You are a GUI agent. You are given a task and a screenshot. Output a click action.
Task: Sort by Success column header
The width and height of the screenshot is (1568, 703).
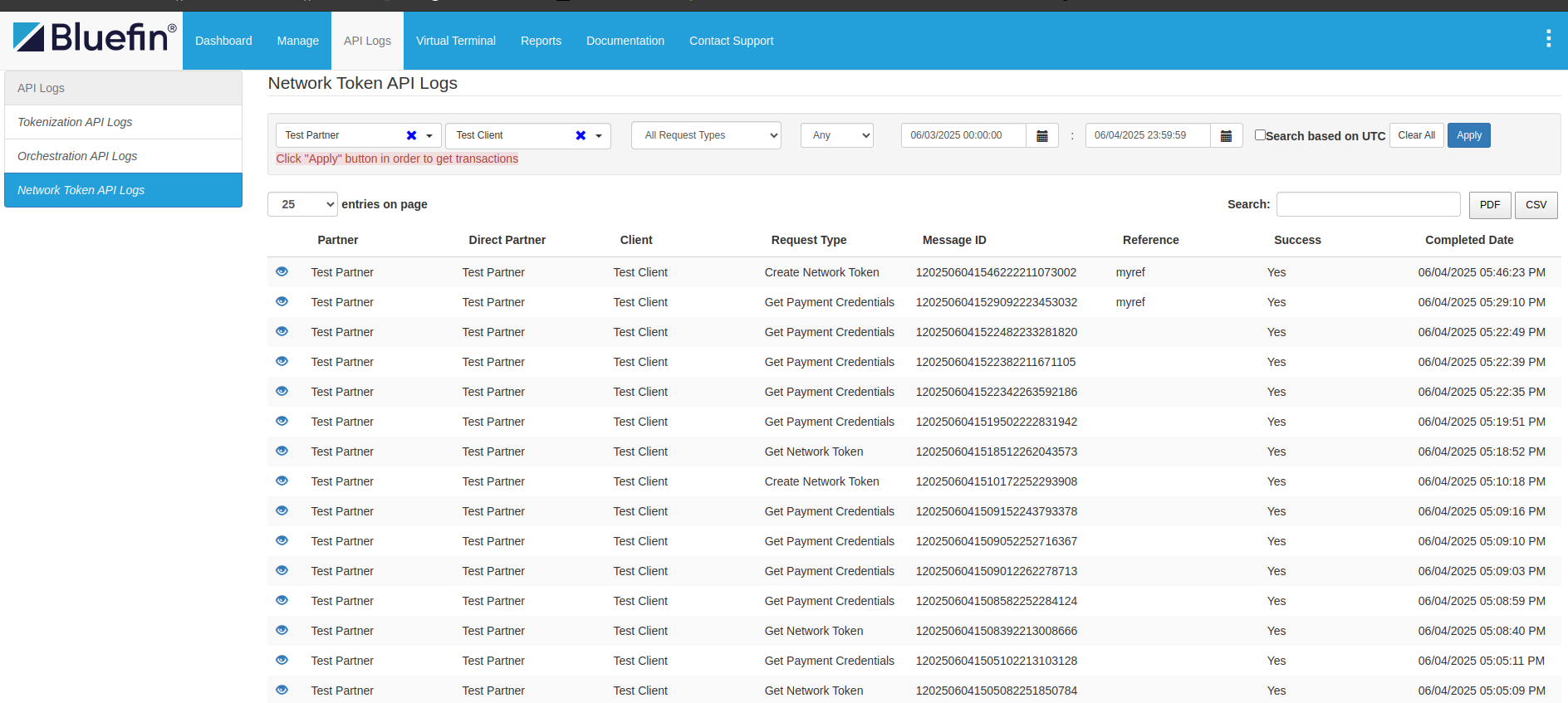pyautogui.click(x=1297, y=240)
